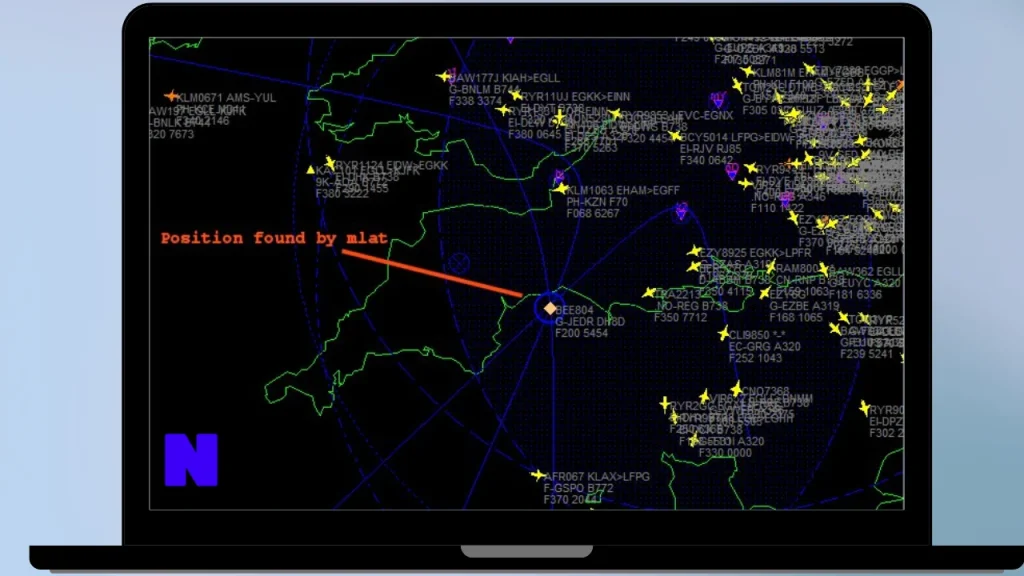Screen dimensions: 1024x576
Task: Select the F181 6336 label
Action: [856, 295]
